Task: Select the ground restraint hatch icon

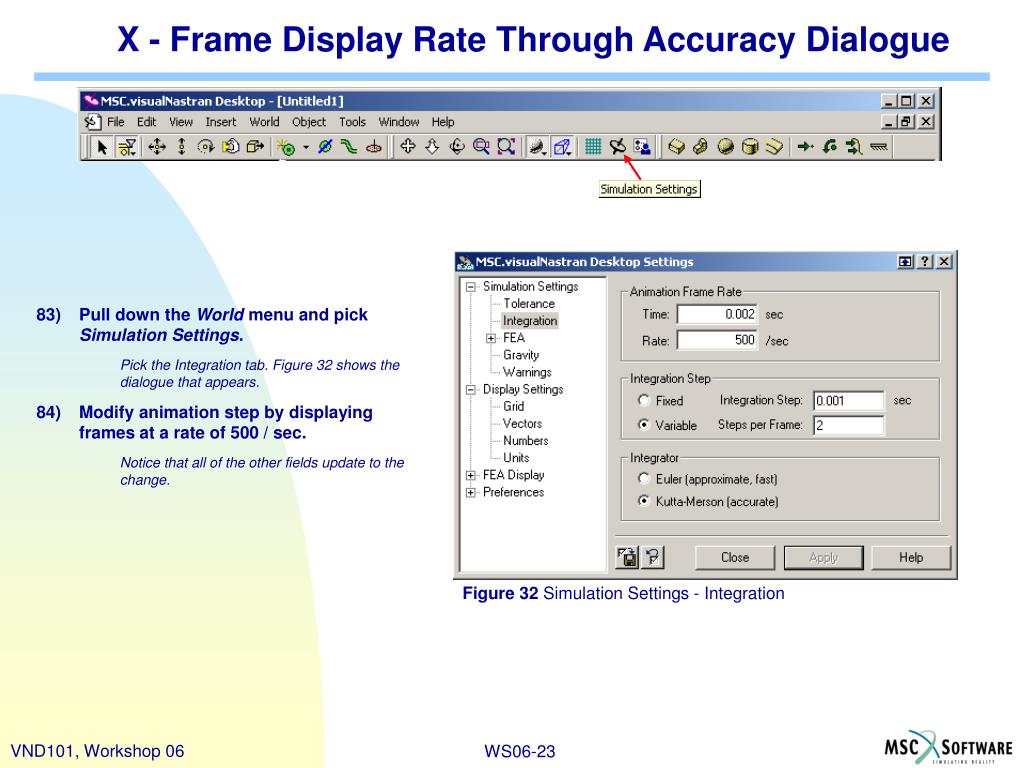Action: click(879, 147)
